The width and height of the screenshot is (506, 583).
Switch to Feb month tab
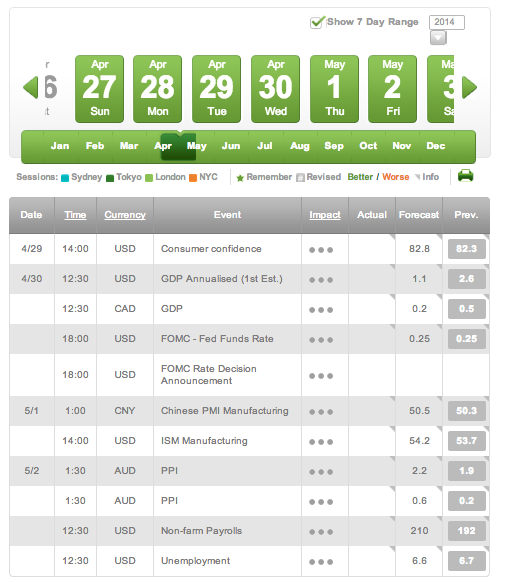95,146
